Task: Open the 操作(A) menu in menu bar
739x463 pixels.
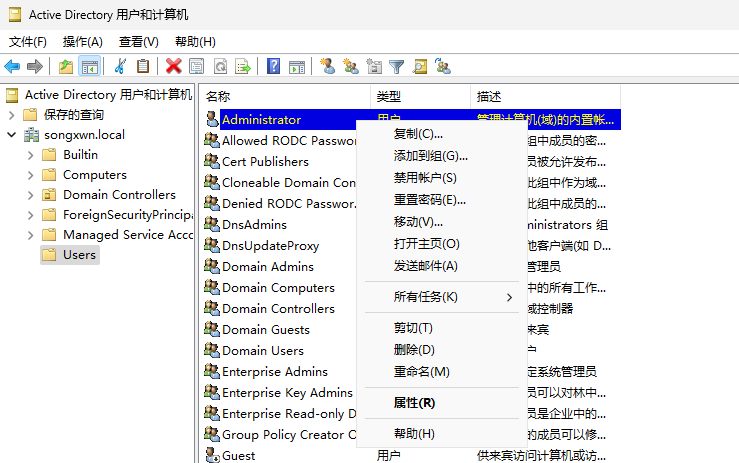Action: click(83, 42)
